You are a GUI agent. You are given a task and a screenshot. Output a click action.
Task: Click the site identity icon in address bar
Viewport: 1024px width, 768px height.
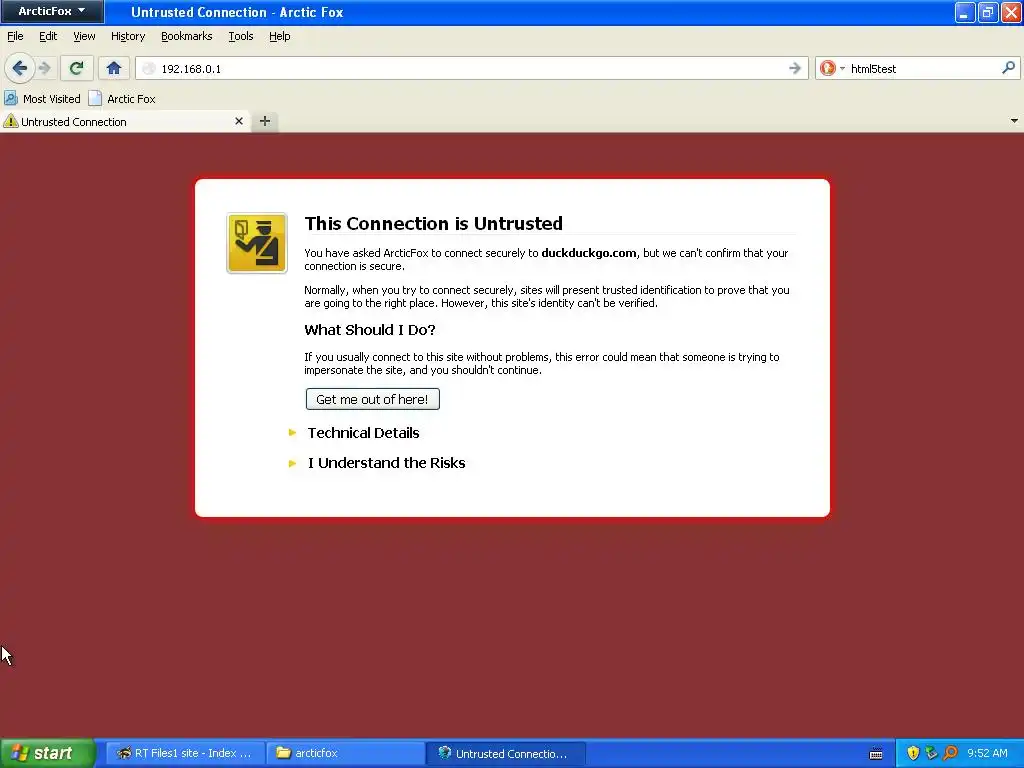point(149,69)
